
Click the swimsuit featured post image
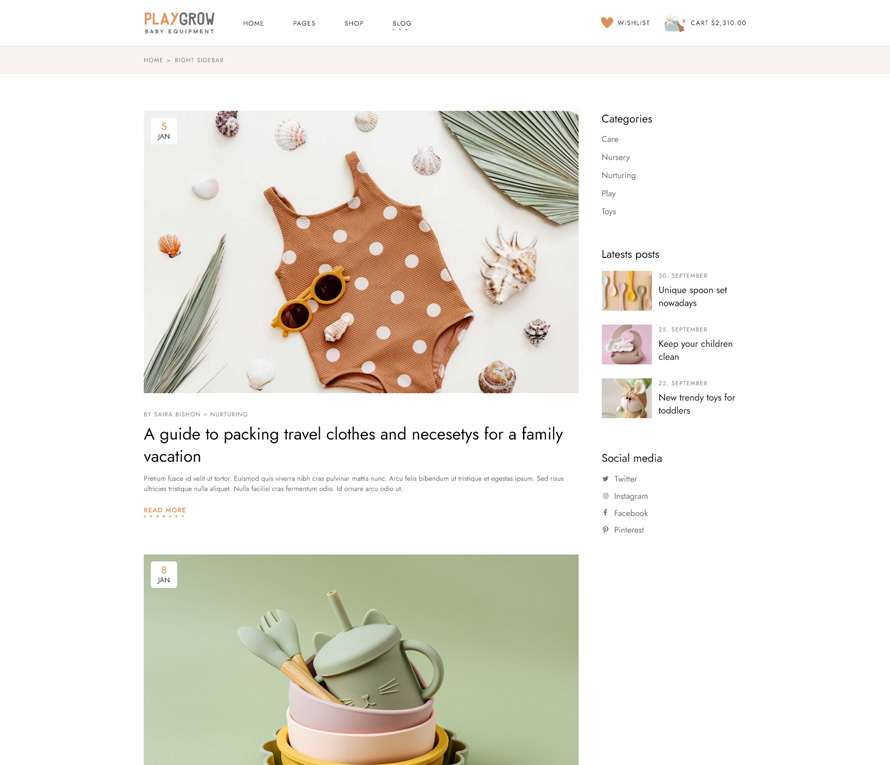(361, 252)
